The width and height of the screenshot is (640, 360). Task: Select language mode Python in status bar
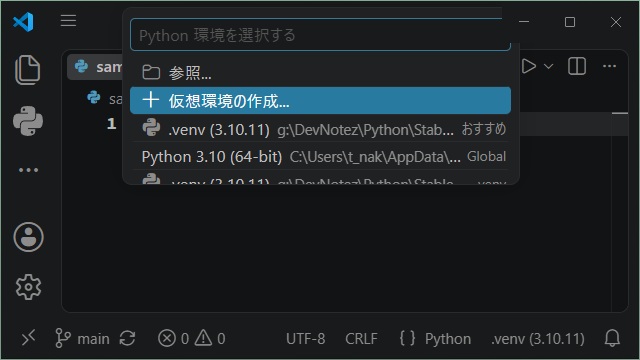(x=448, y=339)
